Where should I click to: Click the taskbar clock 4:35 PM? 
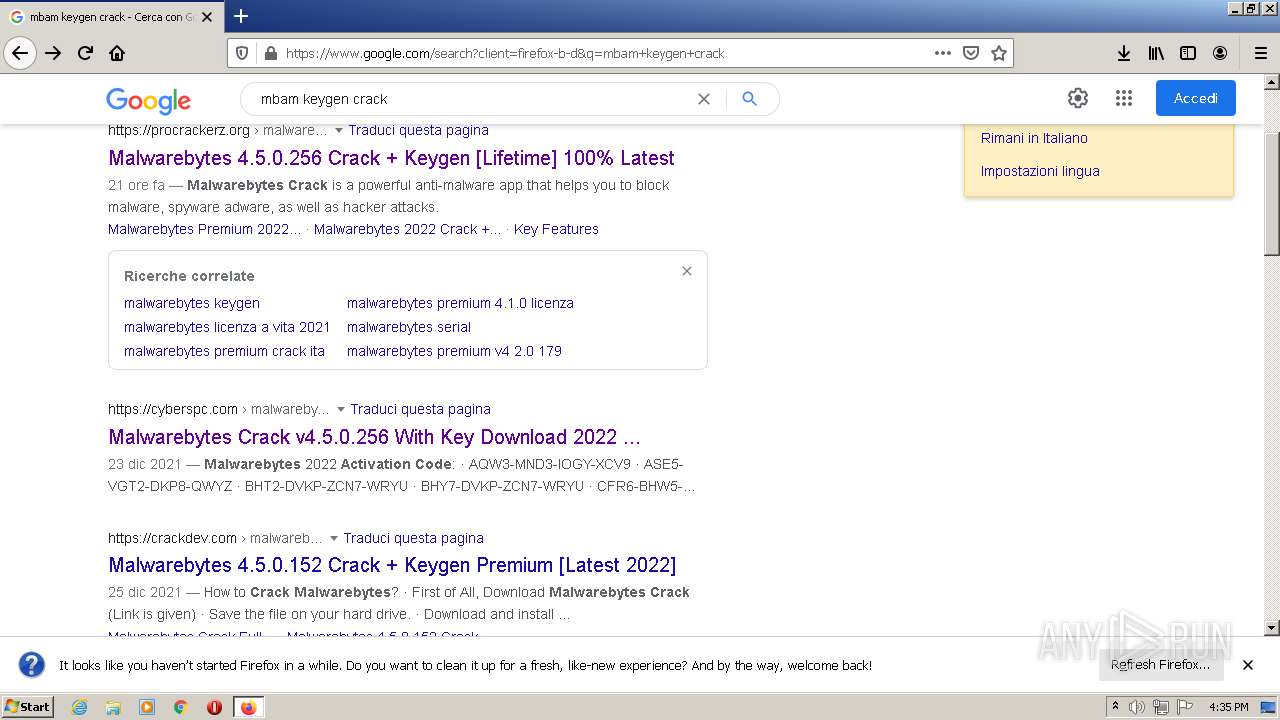[x=1228, y=707]
